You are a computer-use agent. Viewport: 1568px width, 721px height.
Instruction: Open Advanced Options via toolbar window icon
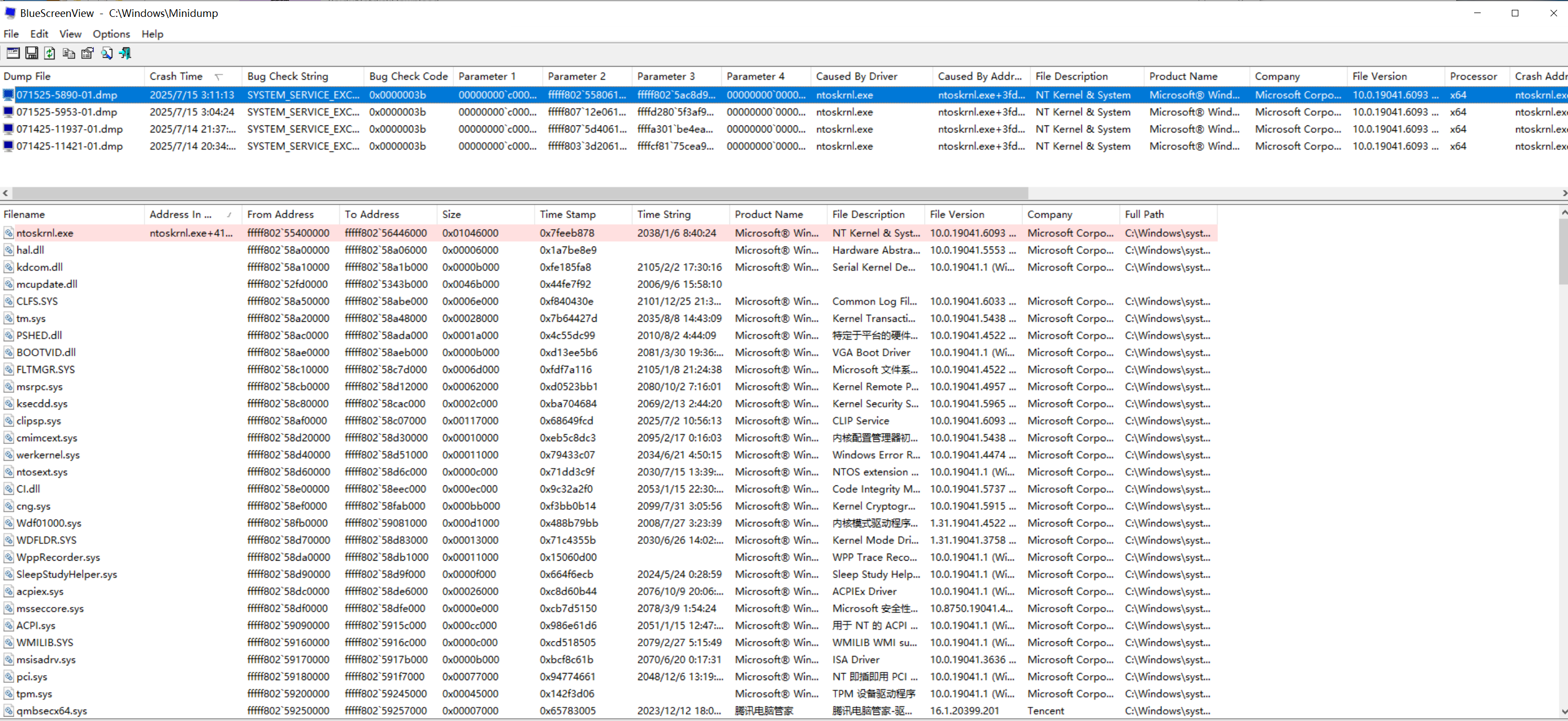tap(12, 53)
